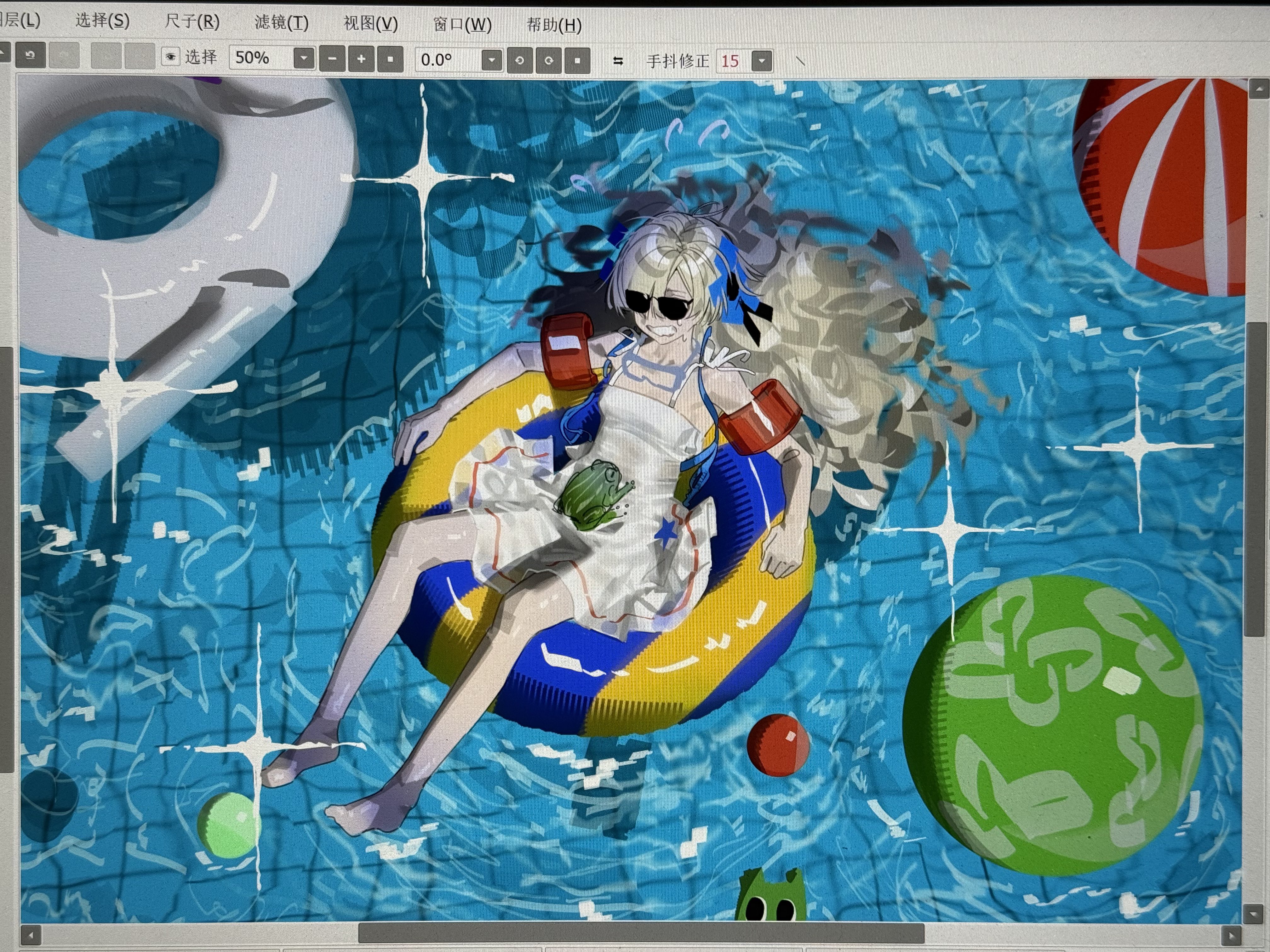Flip canvas horizontally with arrows icon
The image size is (1270, 952).
618,61
